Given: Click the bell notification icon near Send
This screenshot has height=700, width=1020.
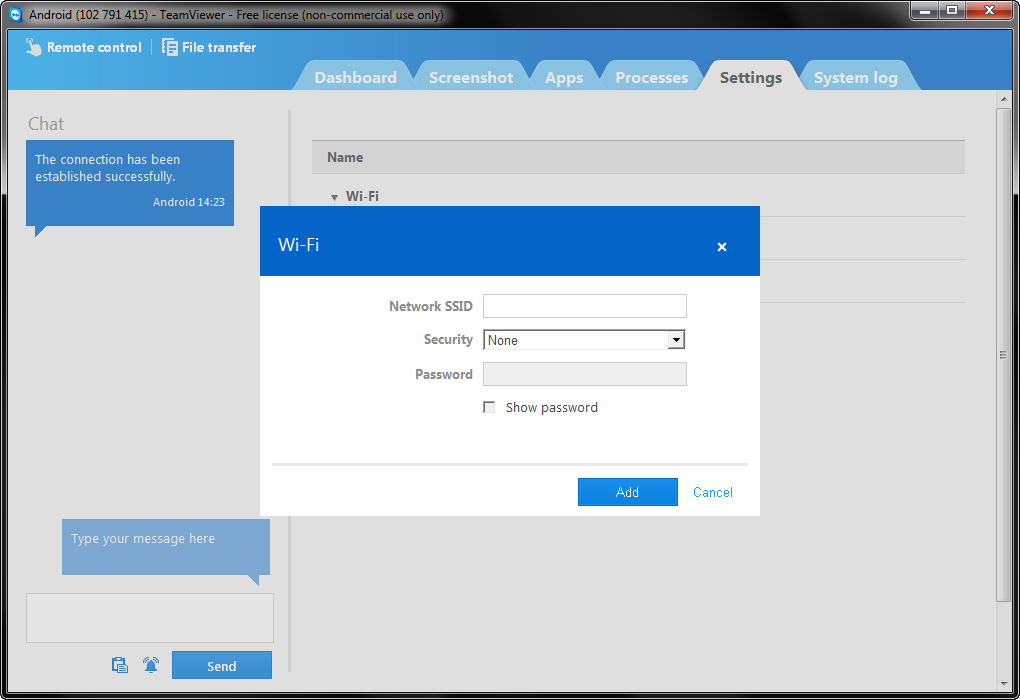Looking at the screenshot, I should pyautogui.click(x=150, y=664).
